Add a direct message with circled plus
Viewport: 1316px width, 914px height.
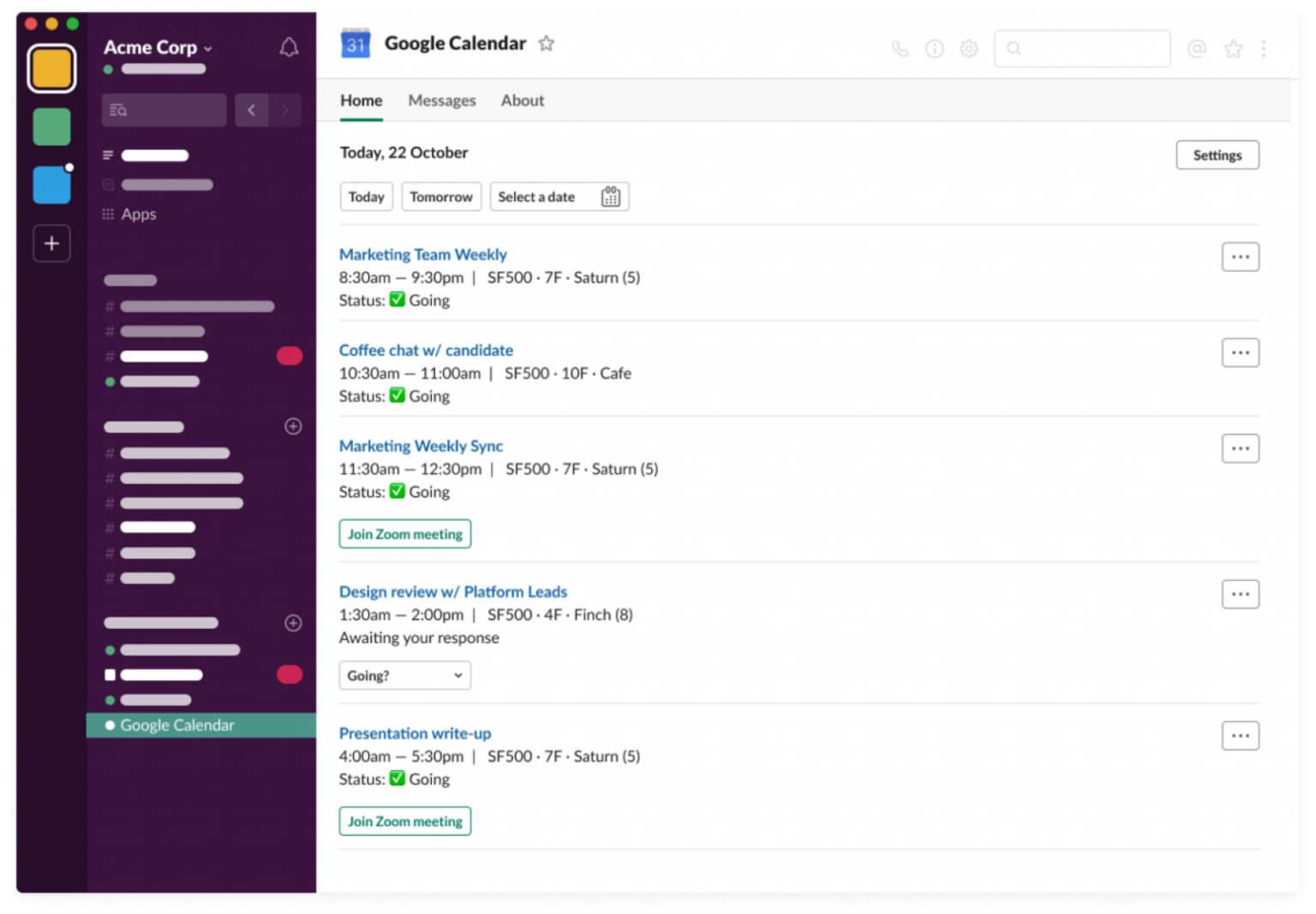[x=293, y=623]
